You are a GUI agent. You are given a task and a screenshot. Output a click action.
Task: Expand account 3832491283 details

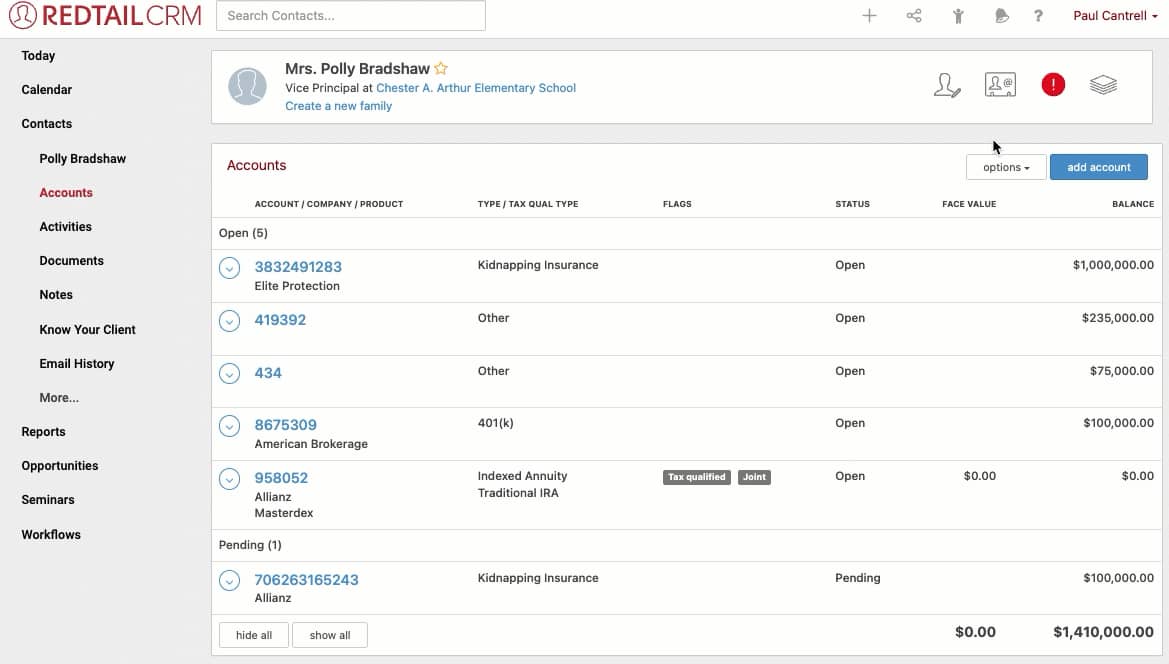tap(230, 268)
